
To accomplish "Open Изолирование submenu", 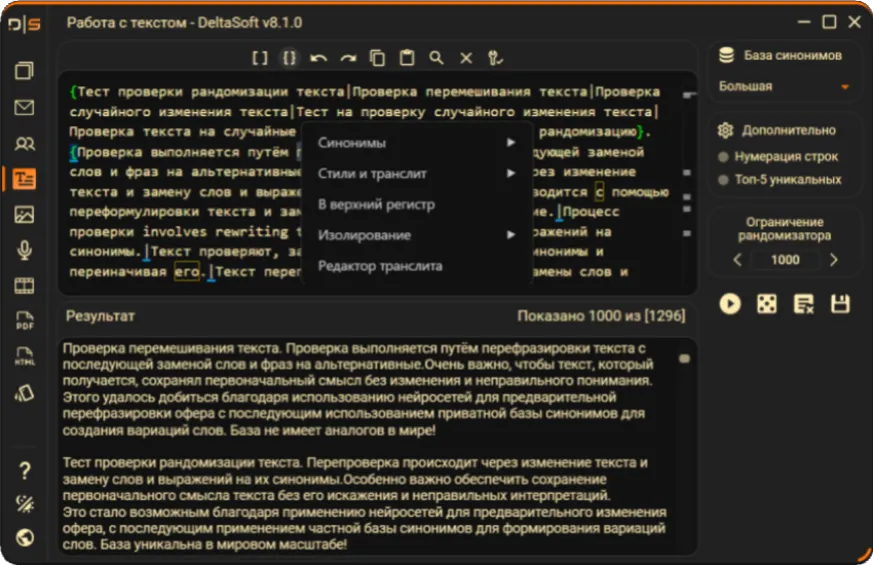I will coord(416,235).
